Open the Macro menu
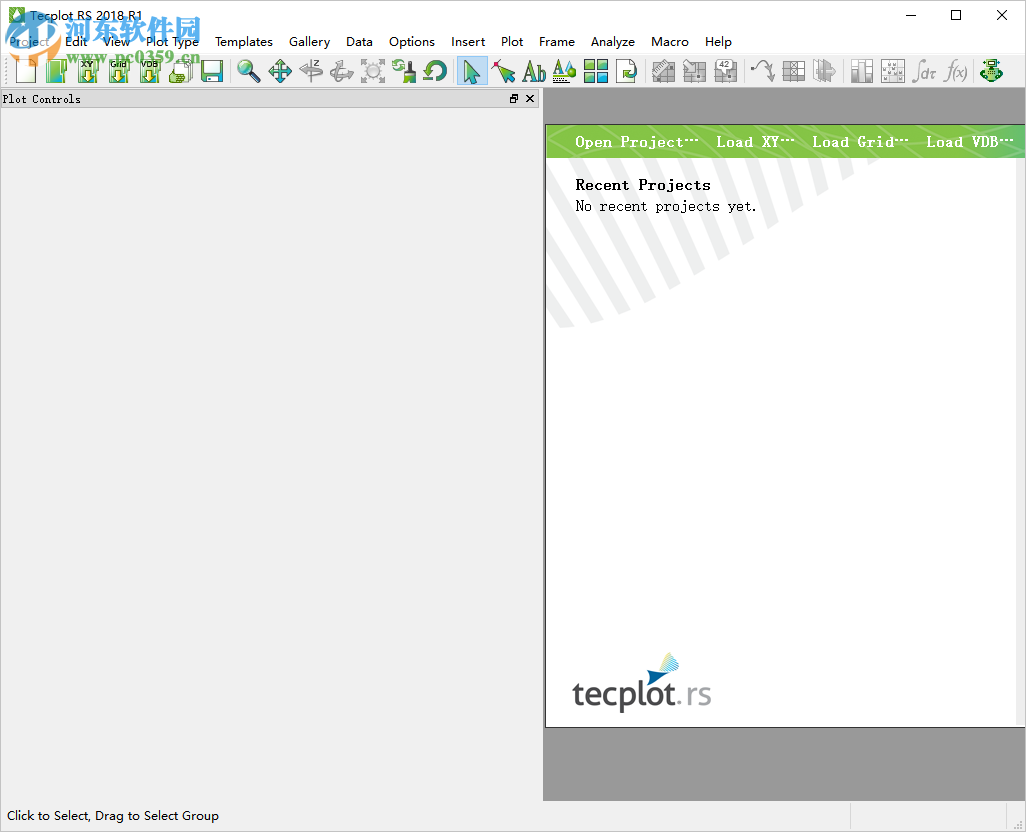 [x=669, y=41]
